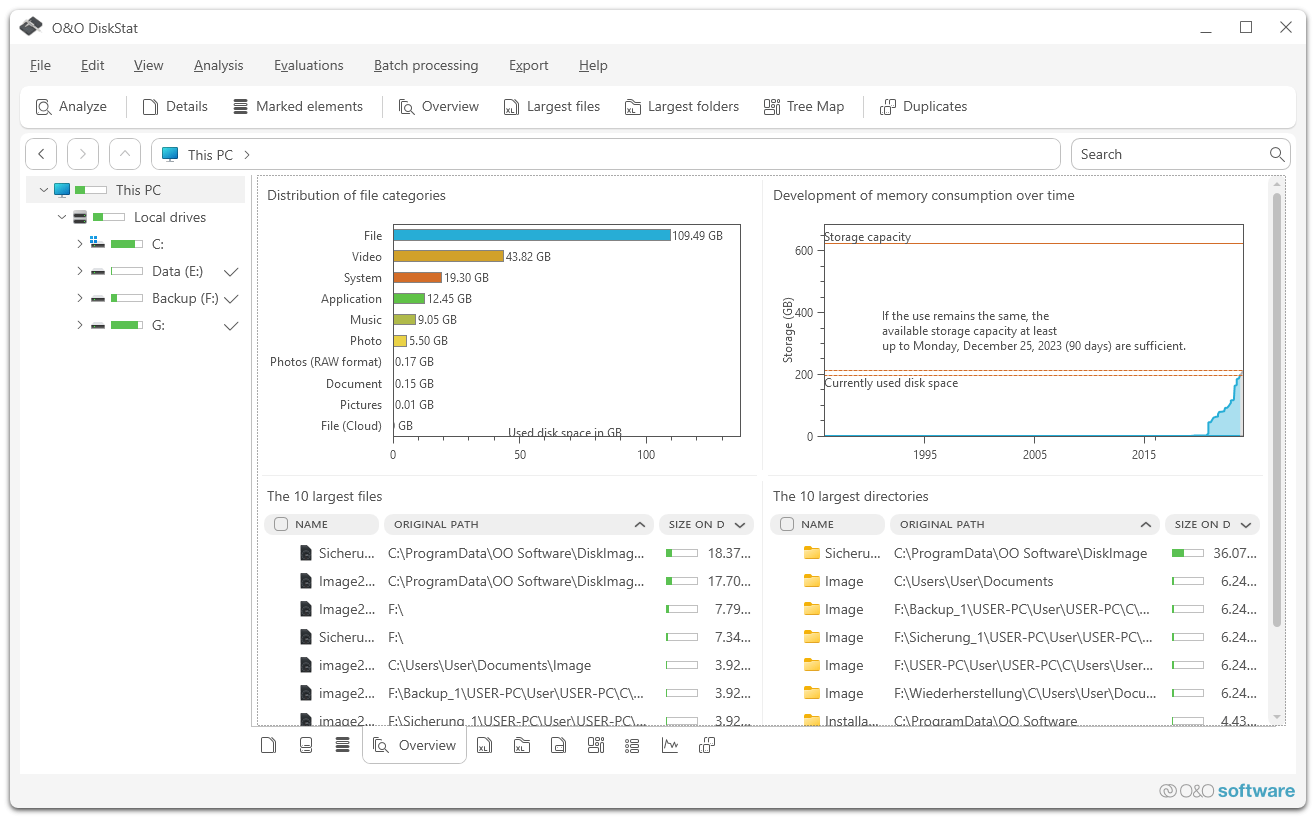Sort largest directories by the ORIGINAL PATH column header

coord(1025,524)
